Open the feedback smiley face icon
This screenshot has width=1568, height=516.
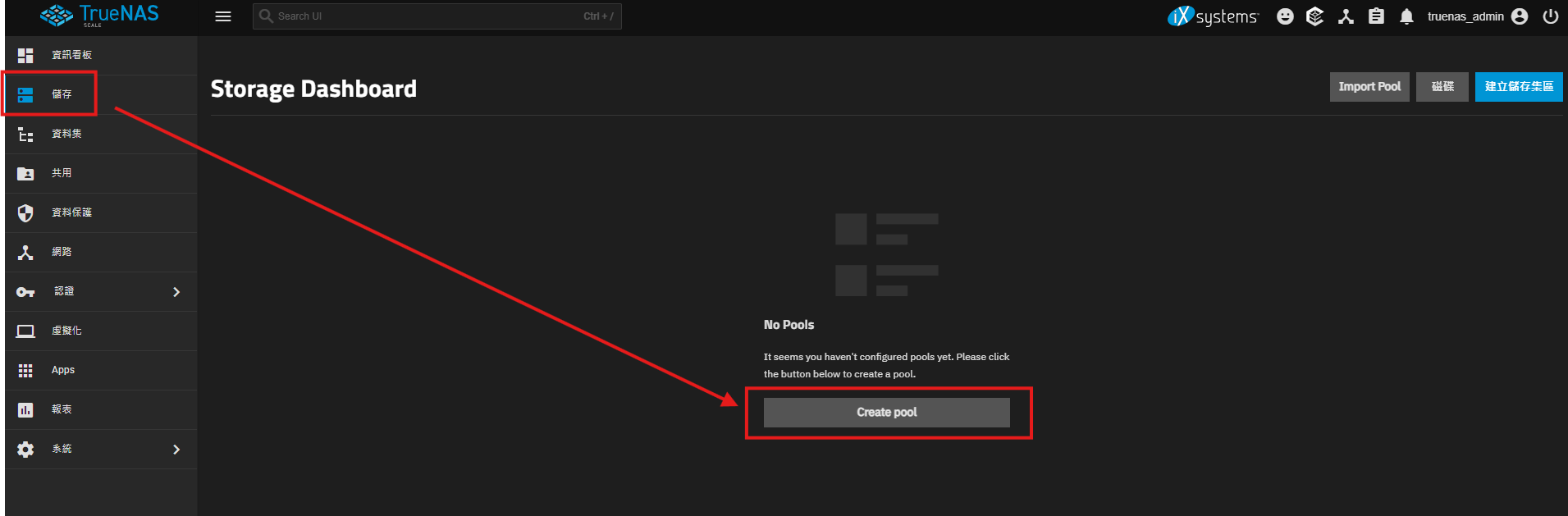click(x=1285, y=16)
